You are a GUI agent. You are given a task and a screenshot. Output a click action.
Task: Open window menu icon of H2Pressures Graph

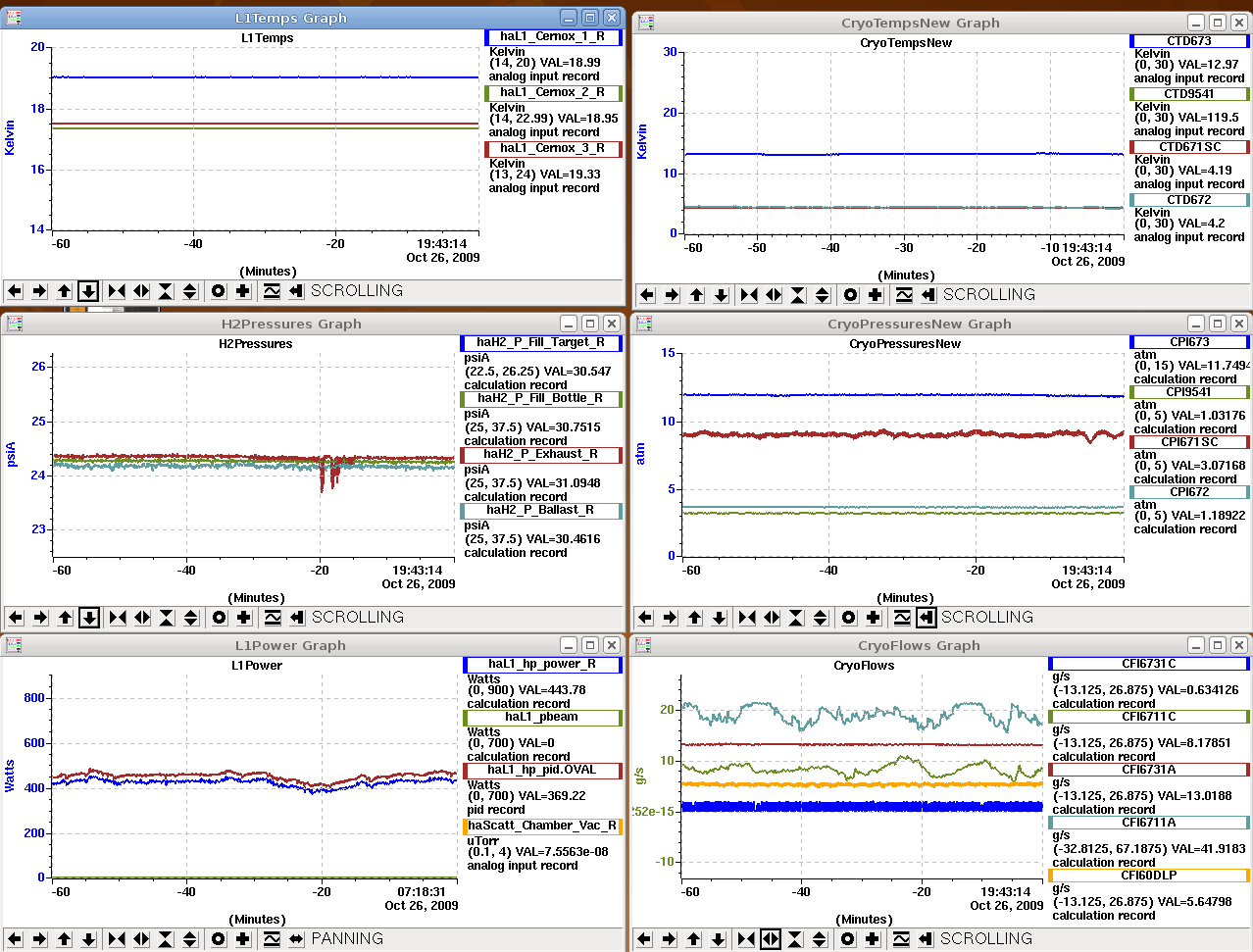14,324
